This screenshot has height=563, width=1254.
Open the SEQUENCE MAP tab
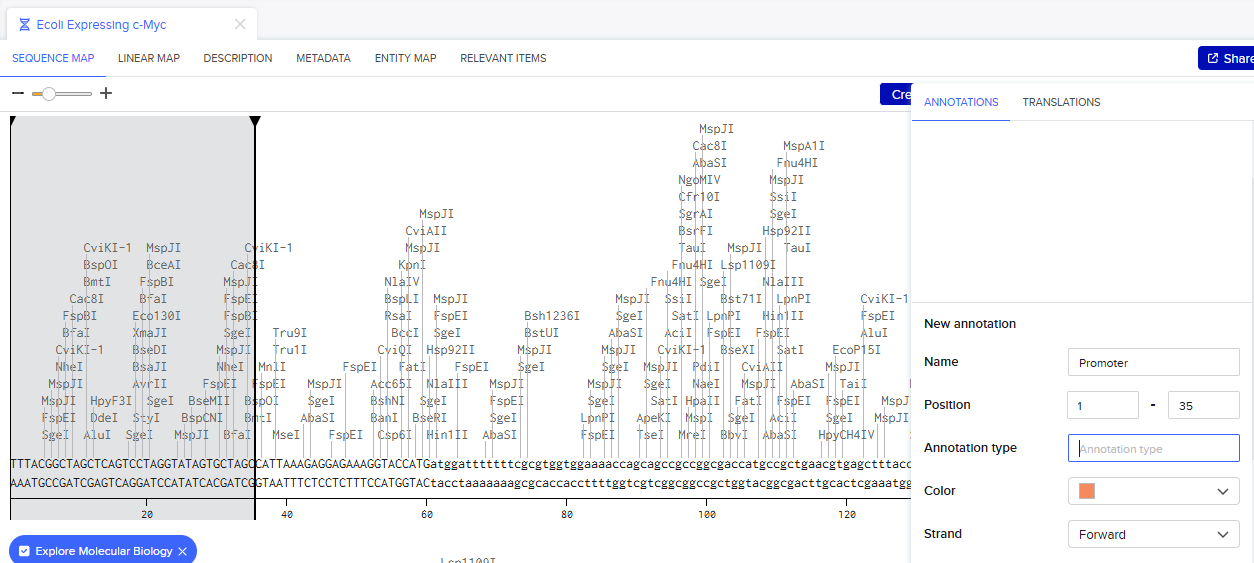53,58
